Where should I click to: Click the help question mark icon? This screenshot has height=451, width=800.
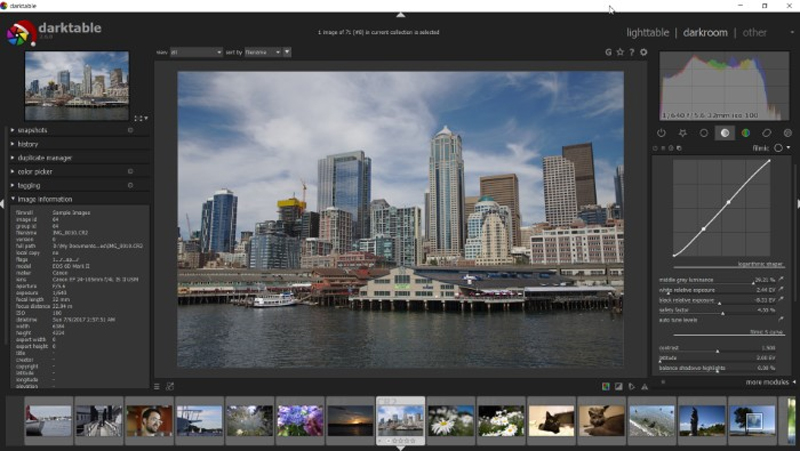pos(632,52)
